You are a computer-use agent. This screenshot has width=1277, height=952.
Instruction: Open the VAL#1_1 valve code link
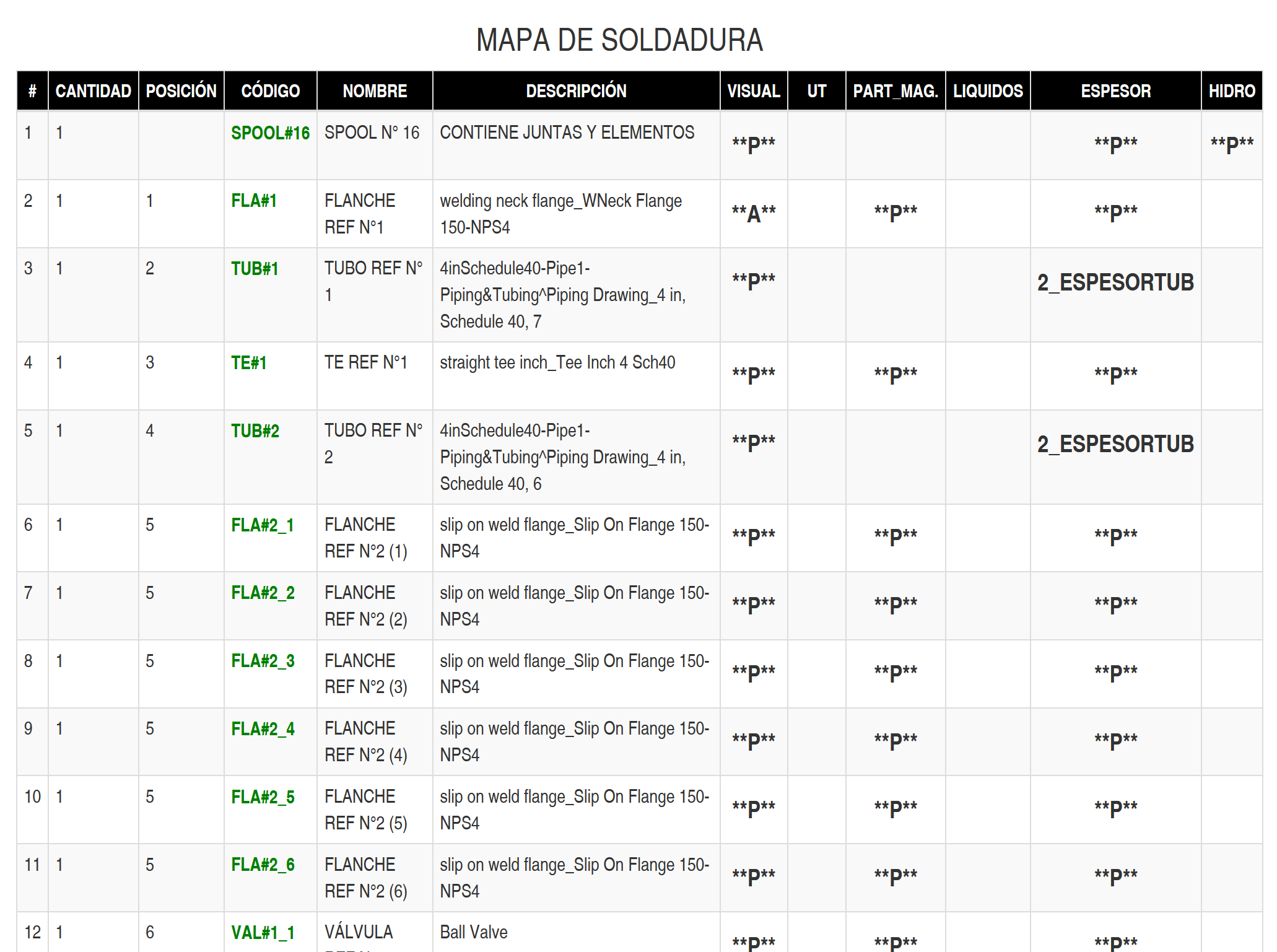tap(263, 933)
